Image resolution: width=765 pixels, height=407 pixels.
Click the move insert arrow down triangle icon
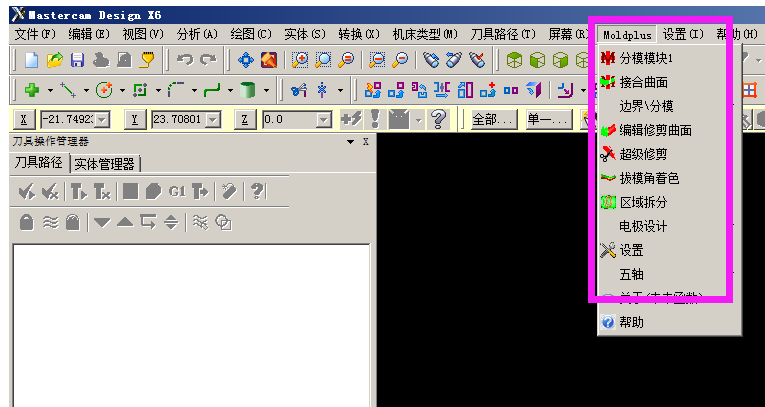[x=102, y=223]
